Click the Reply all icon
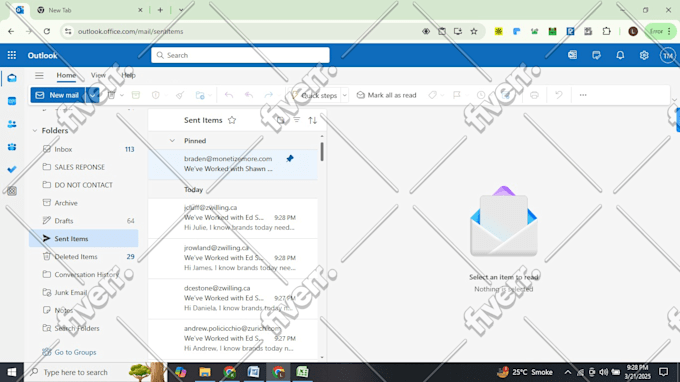This screenshot has height=382, width=680. pos(249,95)
